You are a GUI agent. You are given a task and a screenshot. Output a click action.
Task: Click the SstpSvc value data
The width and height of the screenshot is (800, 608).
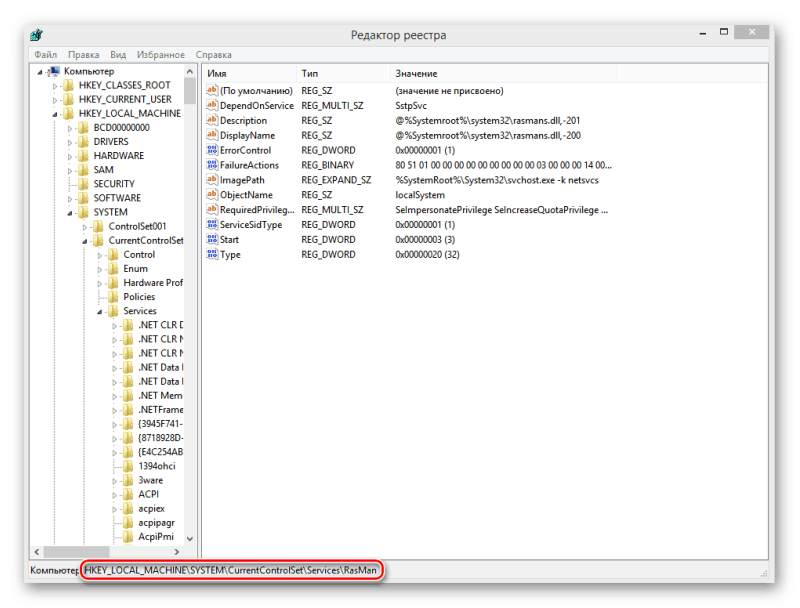[x=411, y=106]
